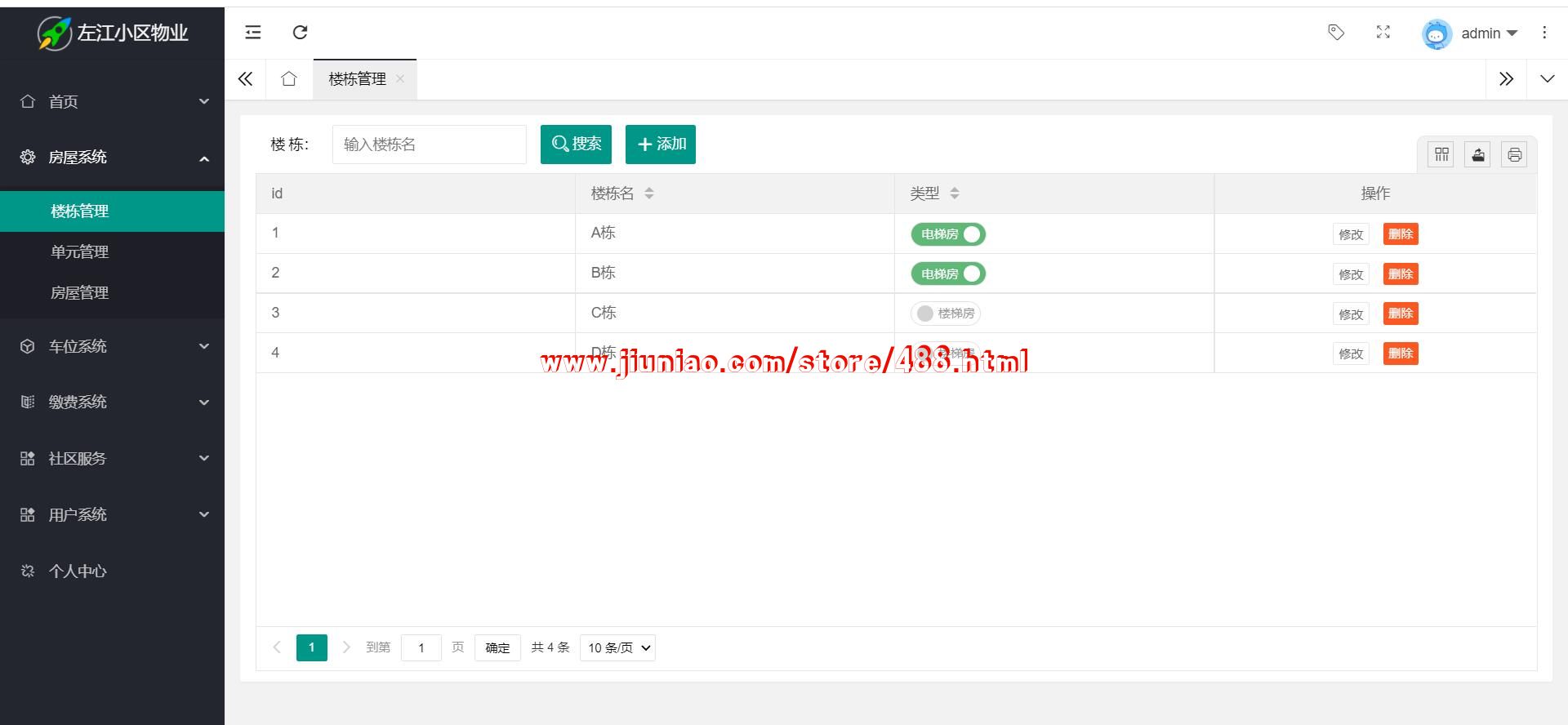Go to the home tab icon

coord(288,79)
